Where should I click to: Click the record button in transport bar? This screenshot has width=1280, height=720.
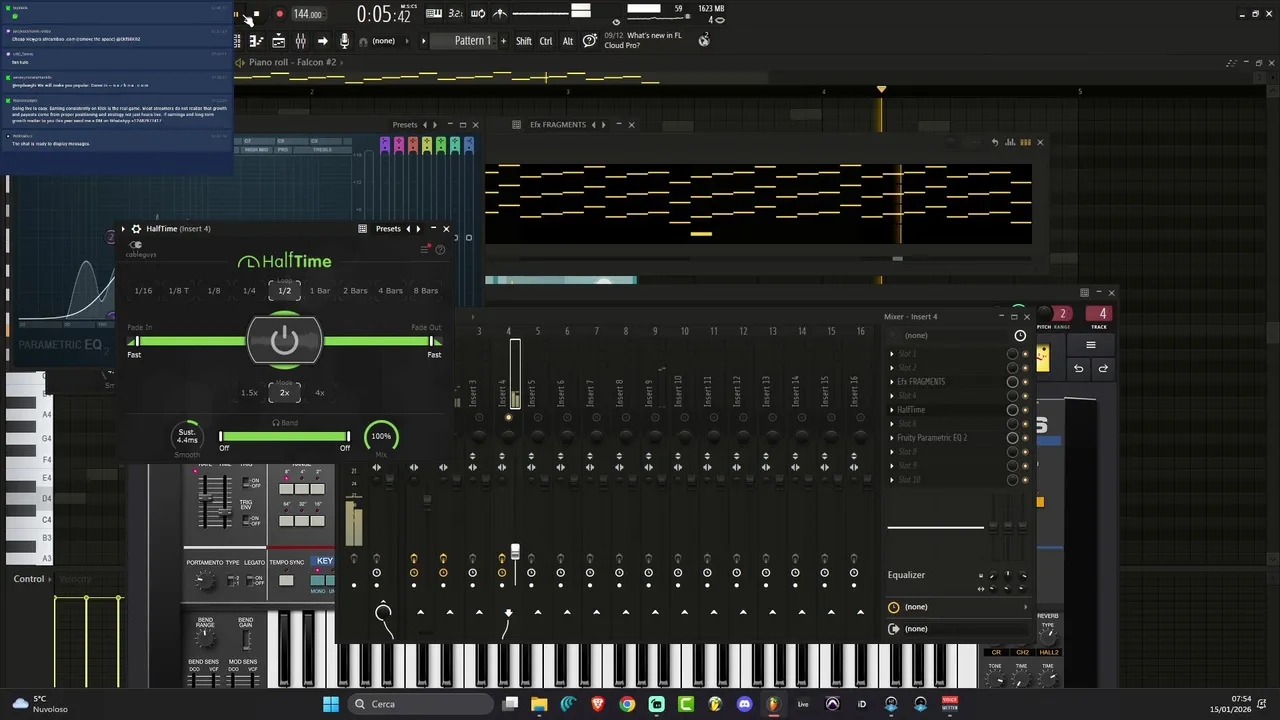[x=279, y=14]
